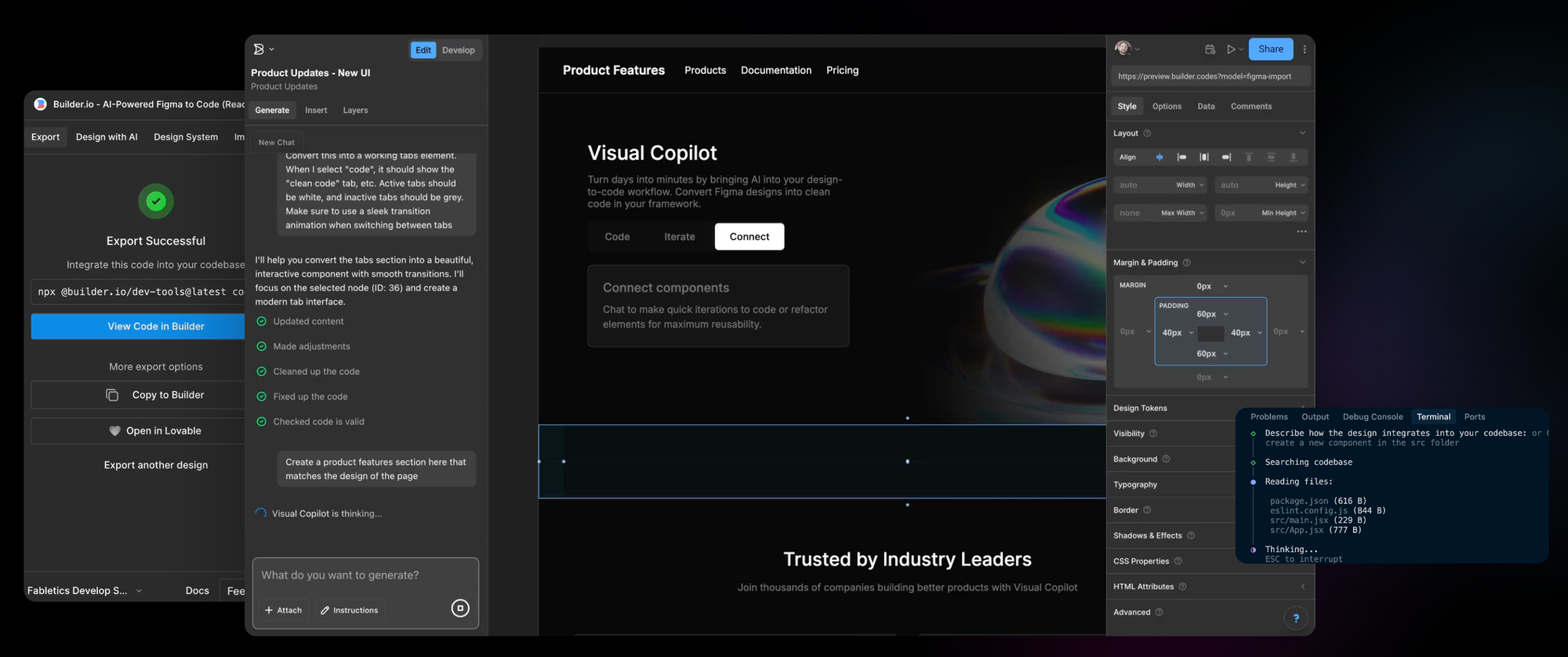Open Pricing in the preview navbar
Image resolution: width=1568 pixels, height=657 pixels.
tap(842, 71)
